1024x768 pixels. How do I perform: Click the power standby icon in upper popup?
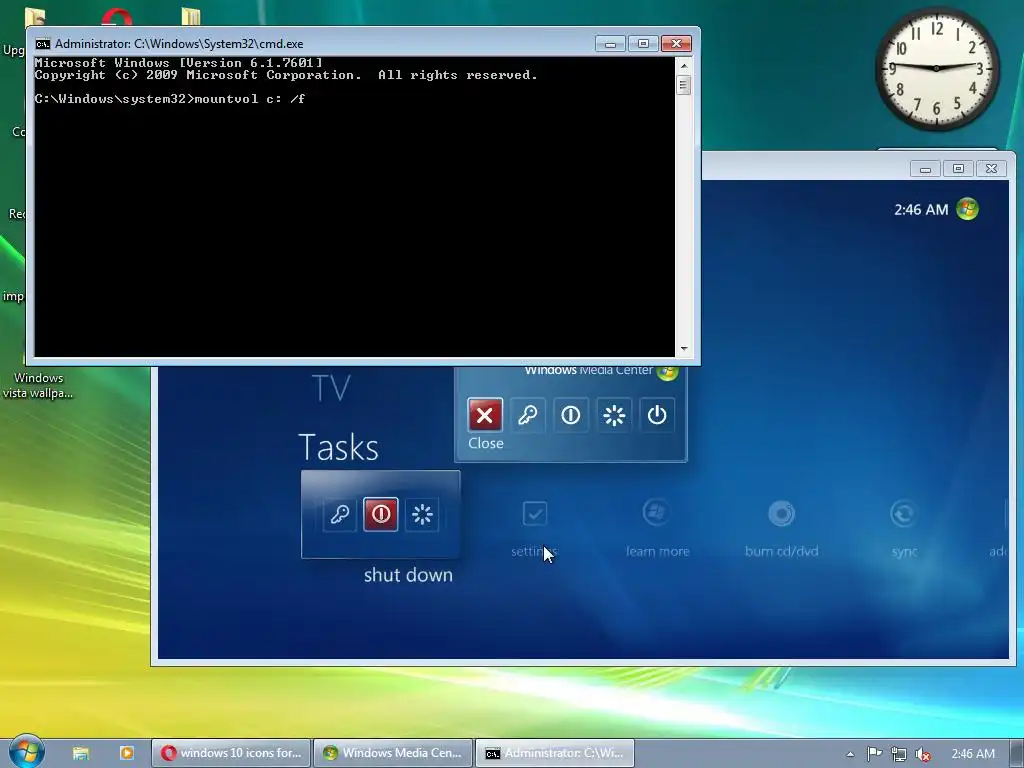657,415
